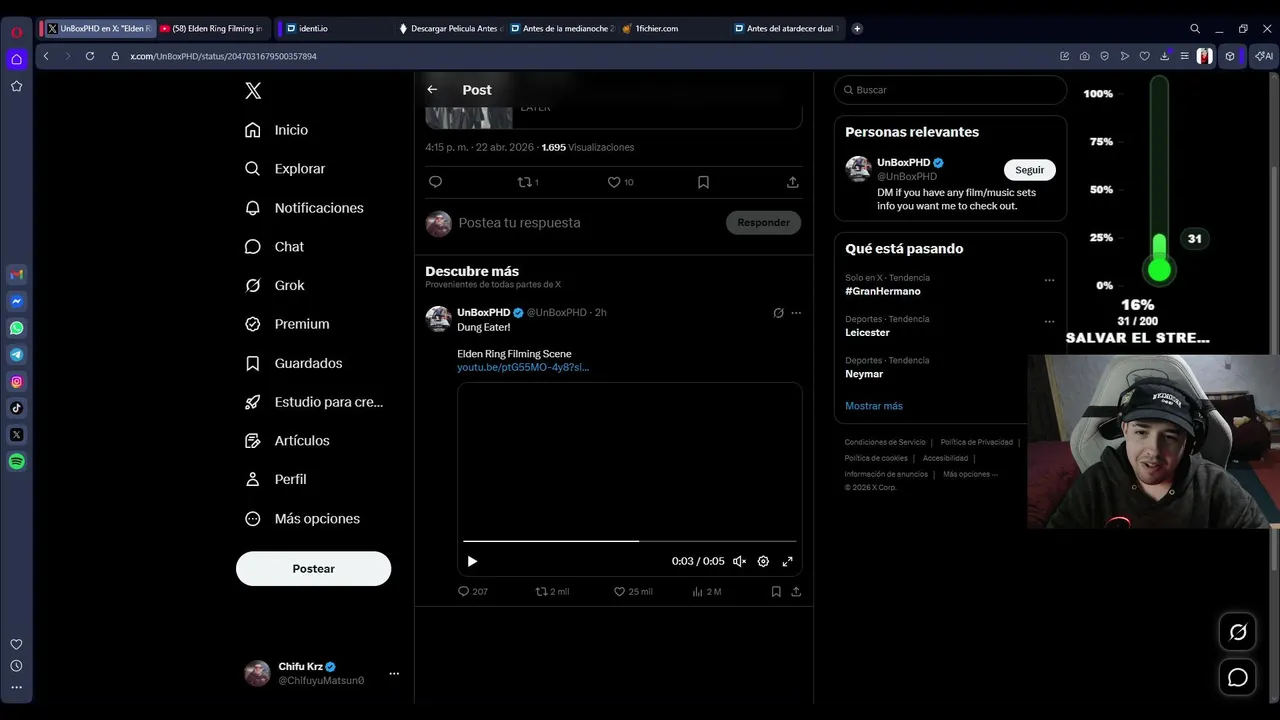Like the main post with 10 likes
Viewport: 1280px width, 720px height.
pos(620,182)
